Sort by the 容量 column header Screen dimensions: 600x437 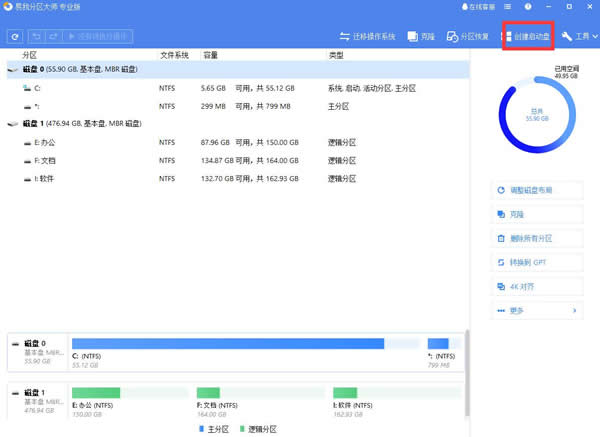pos(210,55)
